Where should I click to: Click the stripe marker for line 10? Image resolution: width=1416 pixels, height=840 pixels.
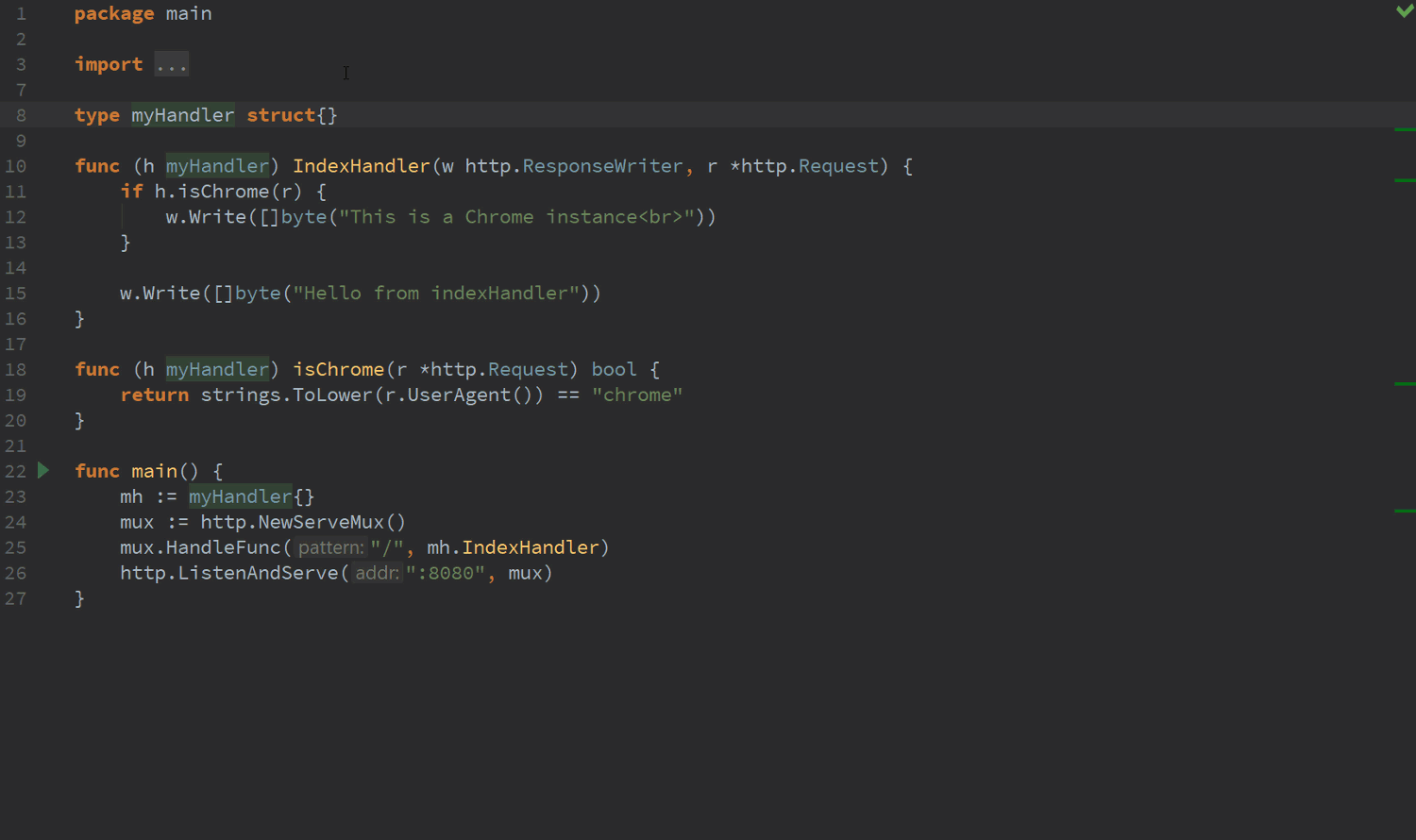click(1405, 179)
